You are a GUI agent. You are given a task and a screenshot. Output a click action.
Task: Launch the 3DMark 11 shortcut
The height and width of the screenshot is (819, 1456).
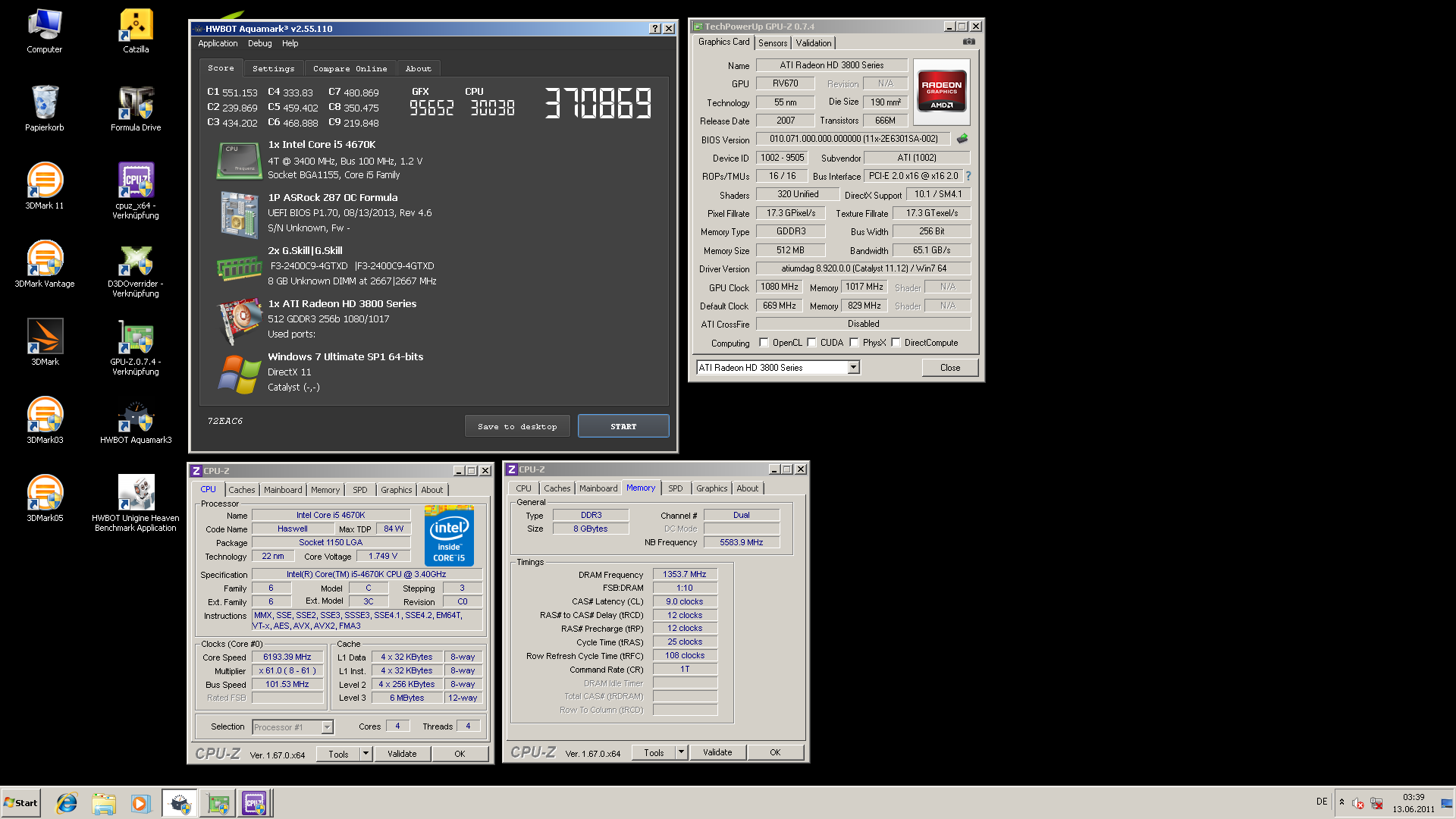coord(45,187)
